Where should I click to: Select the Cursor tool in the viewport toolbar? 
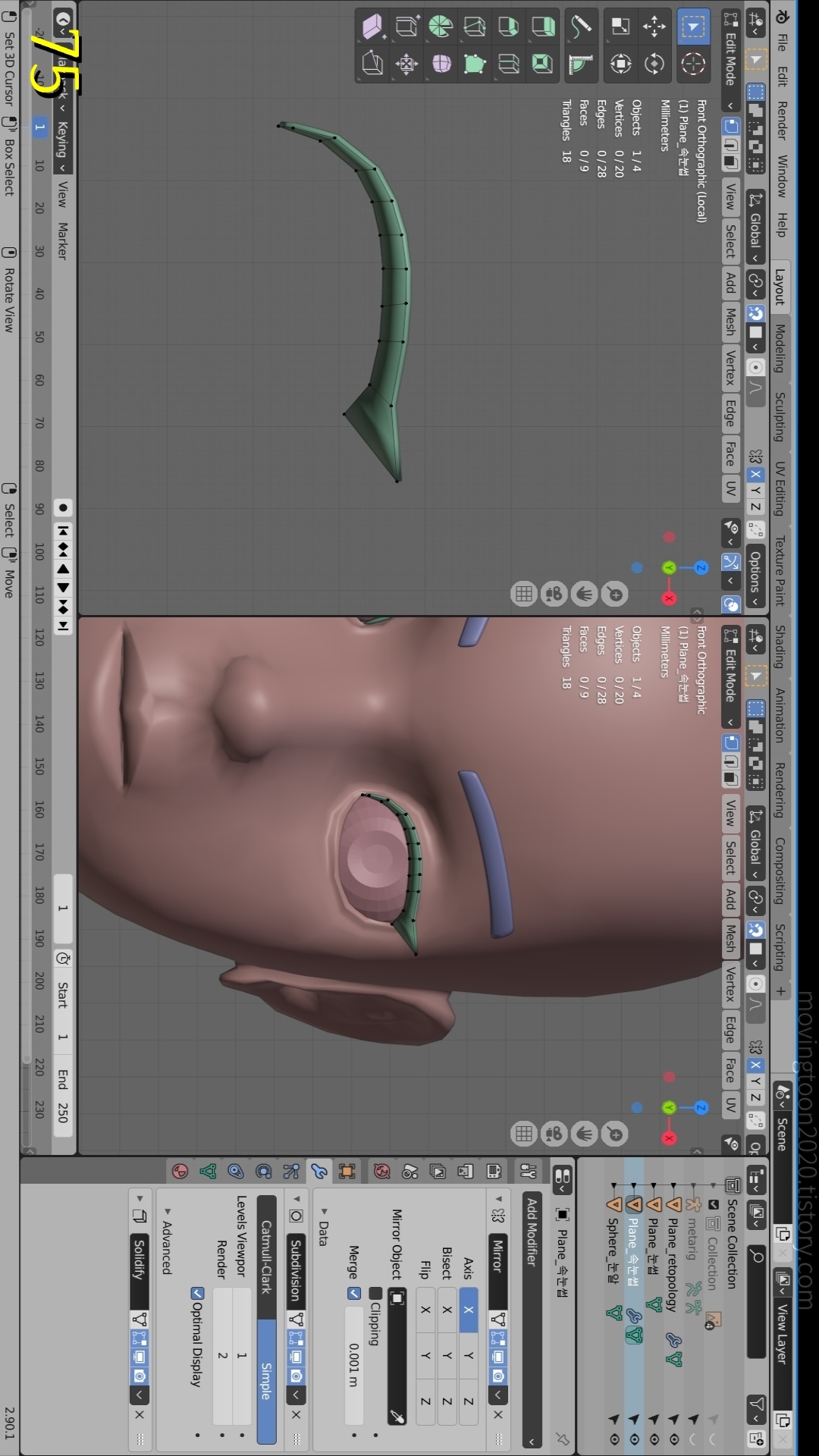(x=692, y=64)
